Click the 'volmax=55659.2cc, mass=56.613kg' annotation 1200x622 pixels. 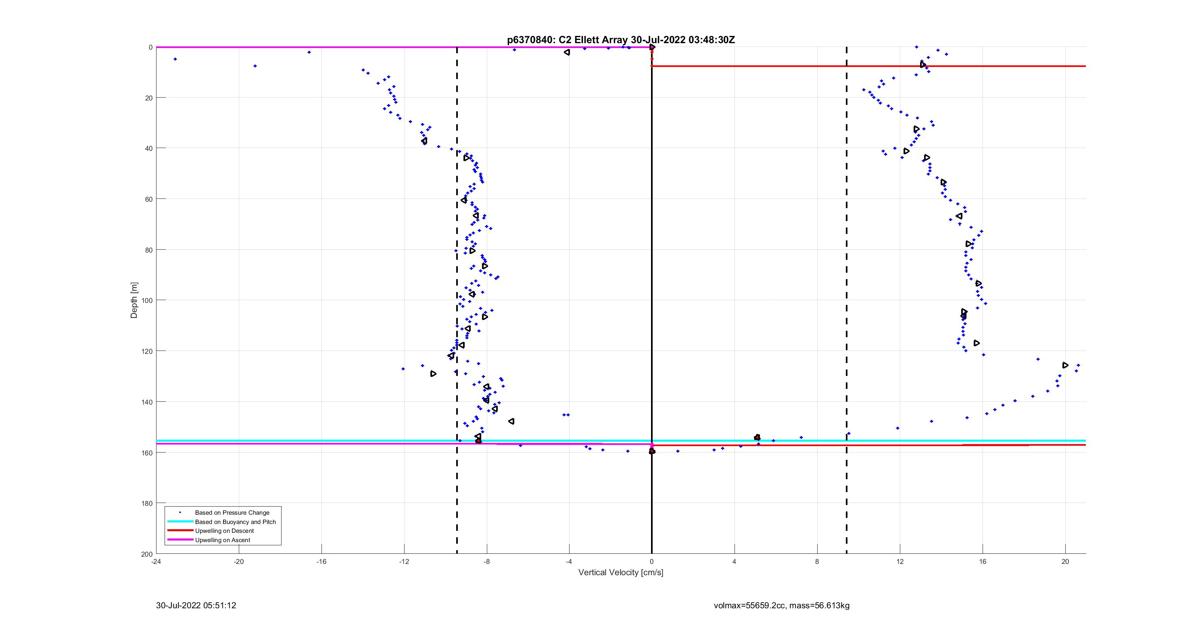pyautogui.click(x=782, y=605)
